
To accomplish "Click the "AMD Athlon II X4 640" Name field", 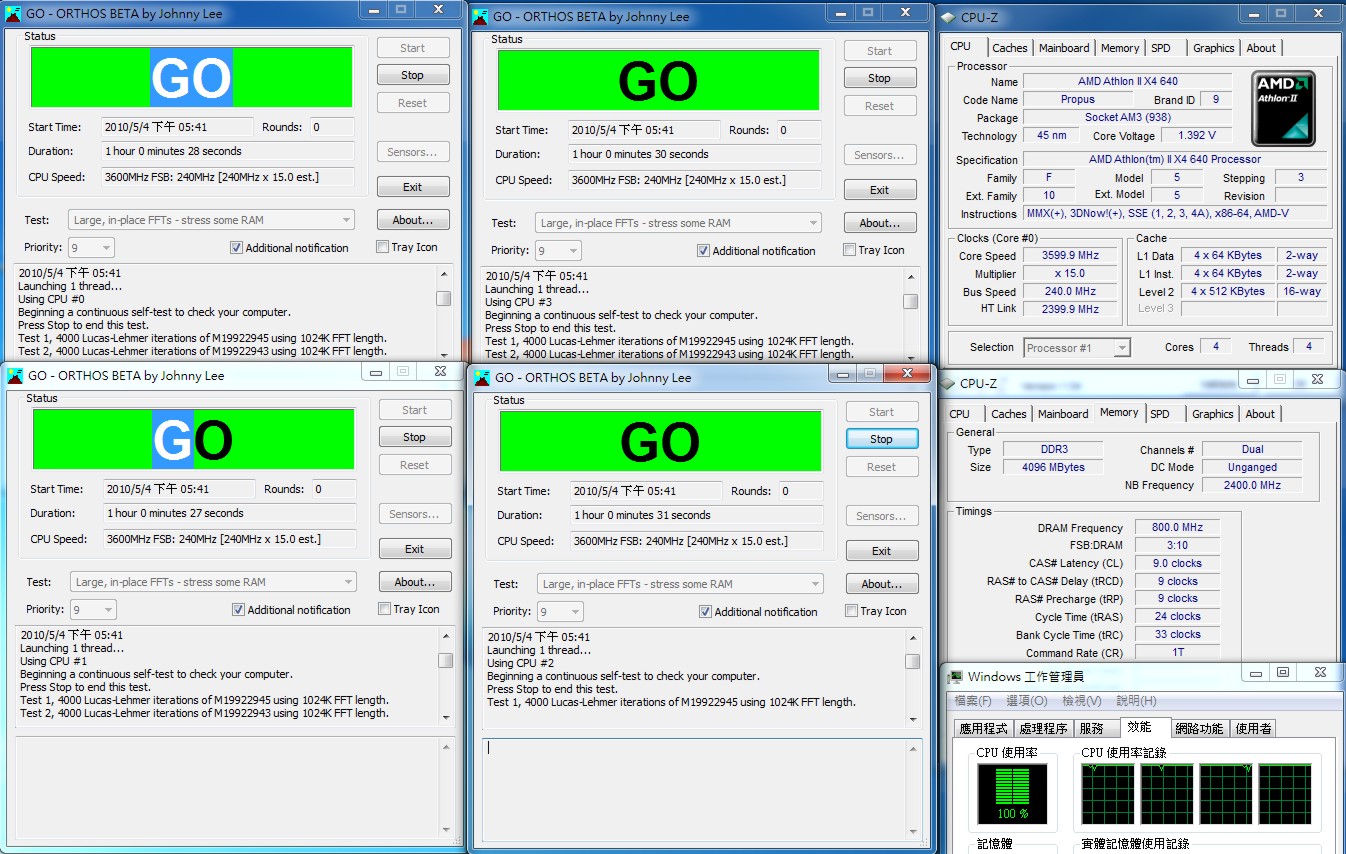I will click(1128, 82).
